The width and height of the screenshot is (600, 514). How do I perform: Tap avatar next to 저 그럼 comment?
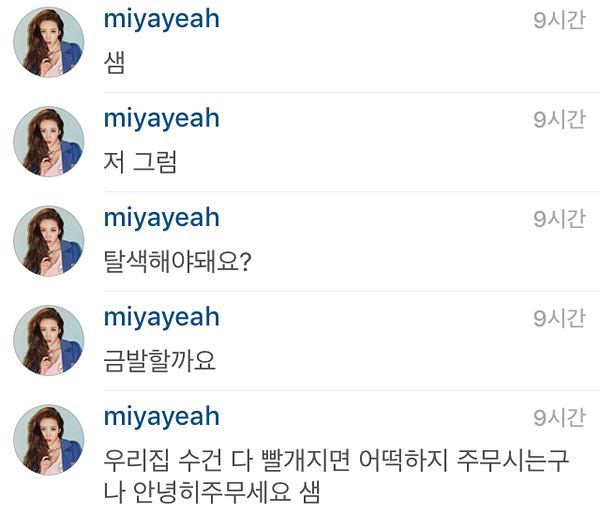coord(49,142)
